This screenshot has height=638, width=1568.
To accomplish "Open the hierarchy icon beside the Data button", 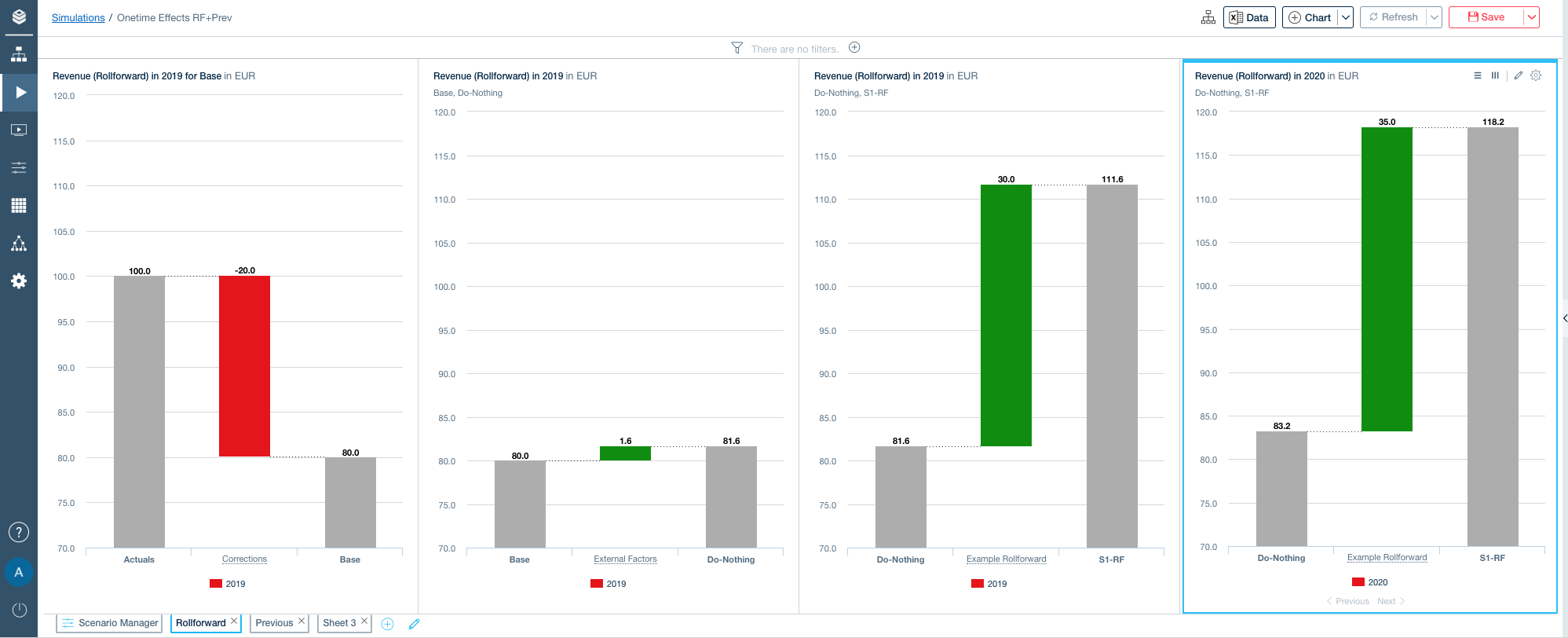I will tap(1208, 17).
